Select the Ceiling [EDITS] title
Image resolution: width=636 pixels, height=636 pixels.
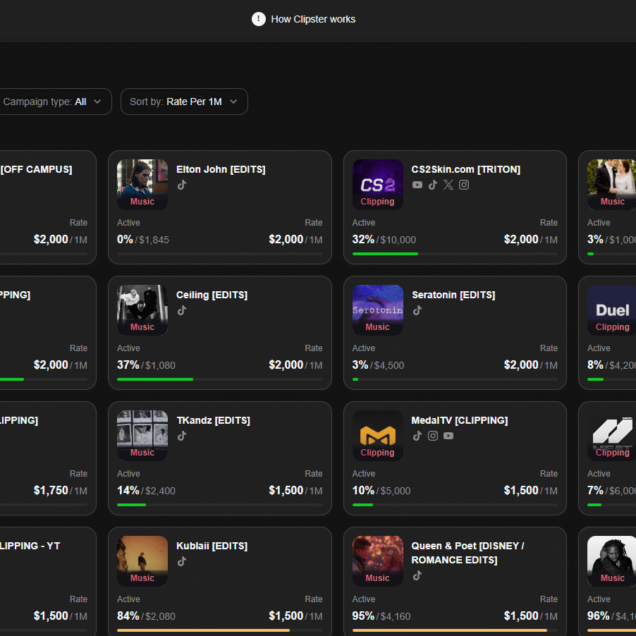(212, 295)
